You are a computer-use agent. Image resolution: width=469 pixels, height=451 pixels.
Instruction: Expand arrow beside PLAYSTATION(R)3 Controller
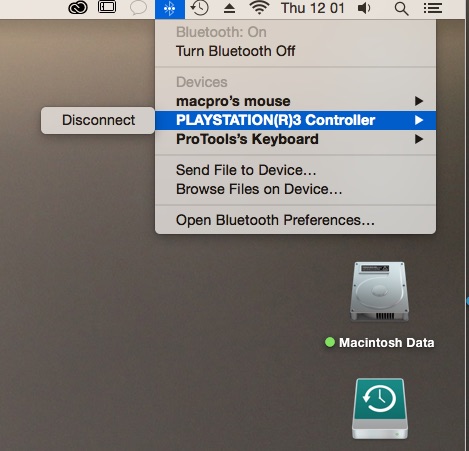419,120
